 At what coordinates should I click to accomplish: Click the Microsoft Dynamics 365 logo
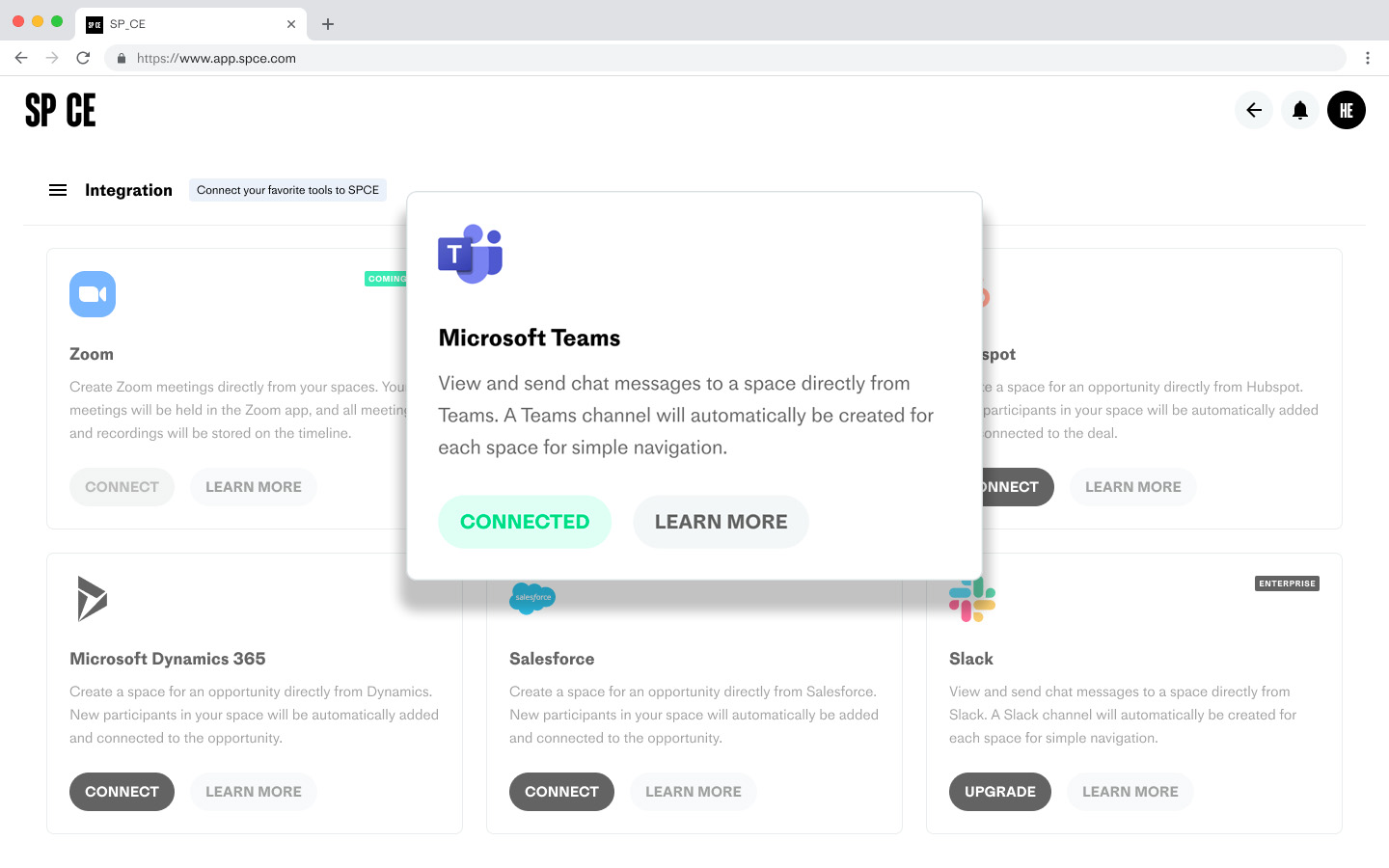point(92,599)
